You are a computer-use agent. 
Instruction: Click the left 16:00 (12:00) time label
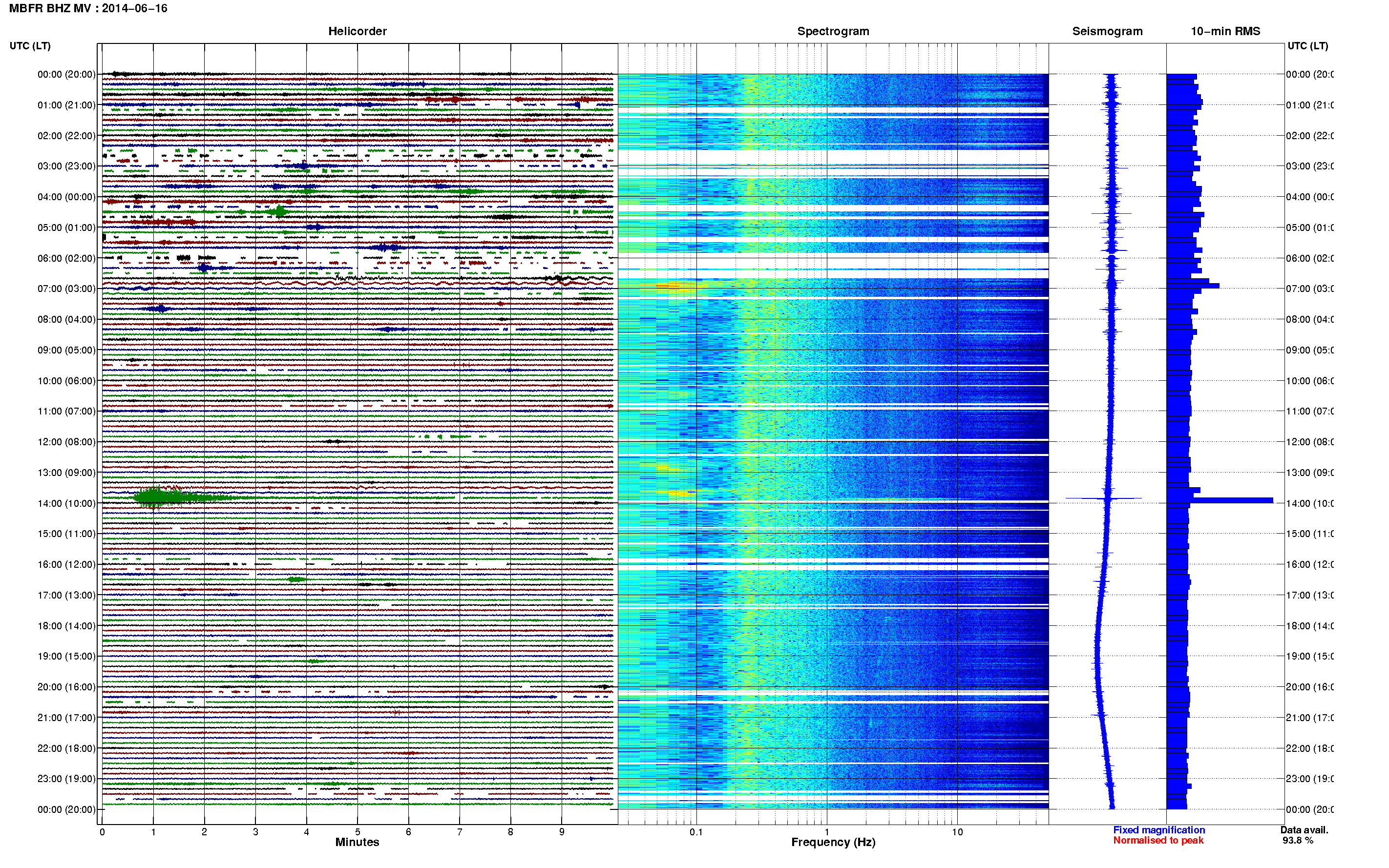pyautogui.click(x=66, y=564)
